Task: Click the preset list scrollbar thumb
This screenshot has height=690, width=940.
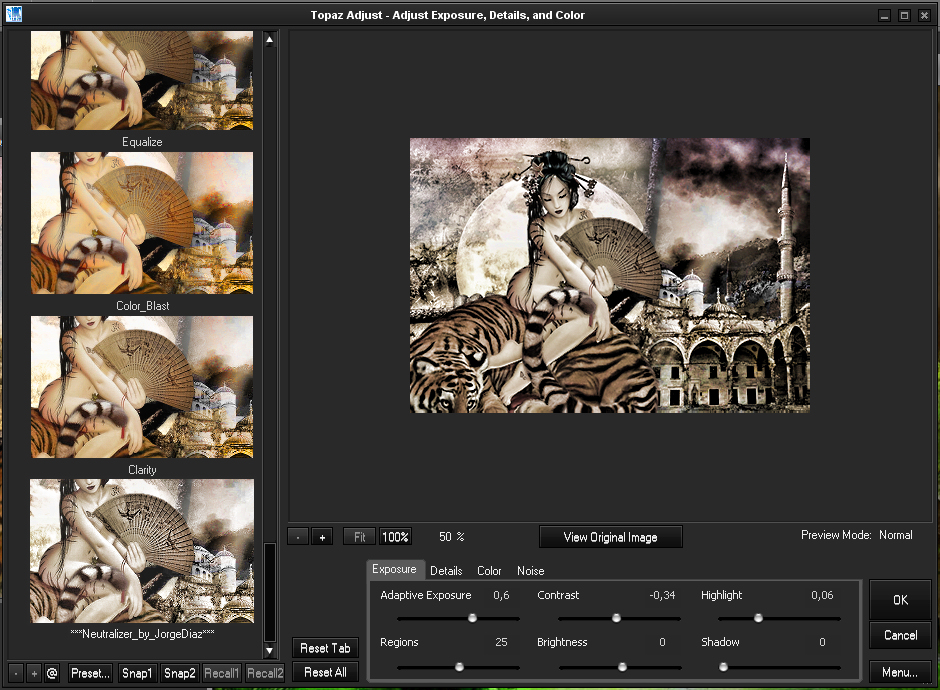Action: pos(270,592)
